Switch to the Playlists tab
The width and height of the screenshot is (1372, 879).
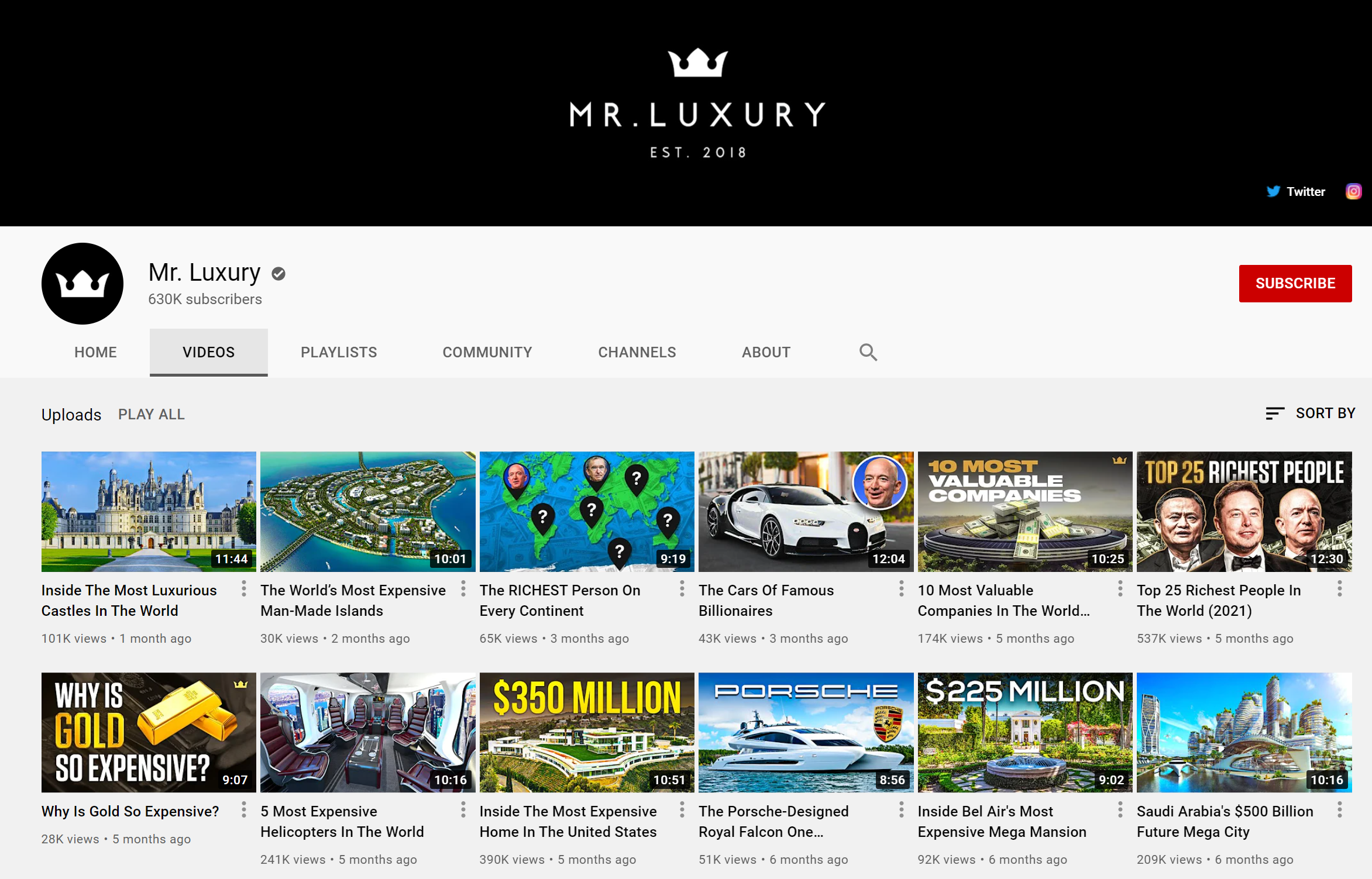pyautogui.click(x=339, y=352)
